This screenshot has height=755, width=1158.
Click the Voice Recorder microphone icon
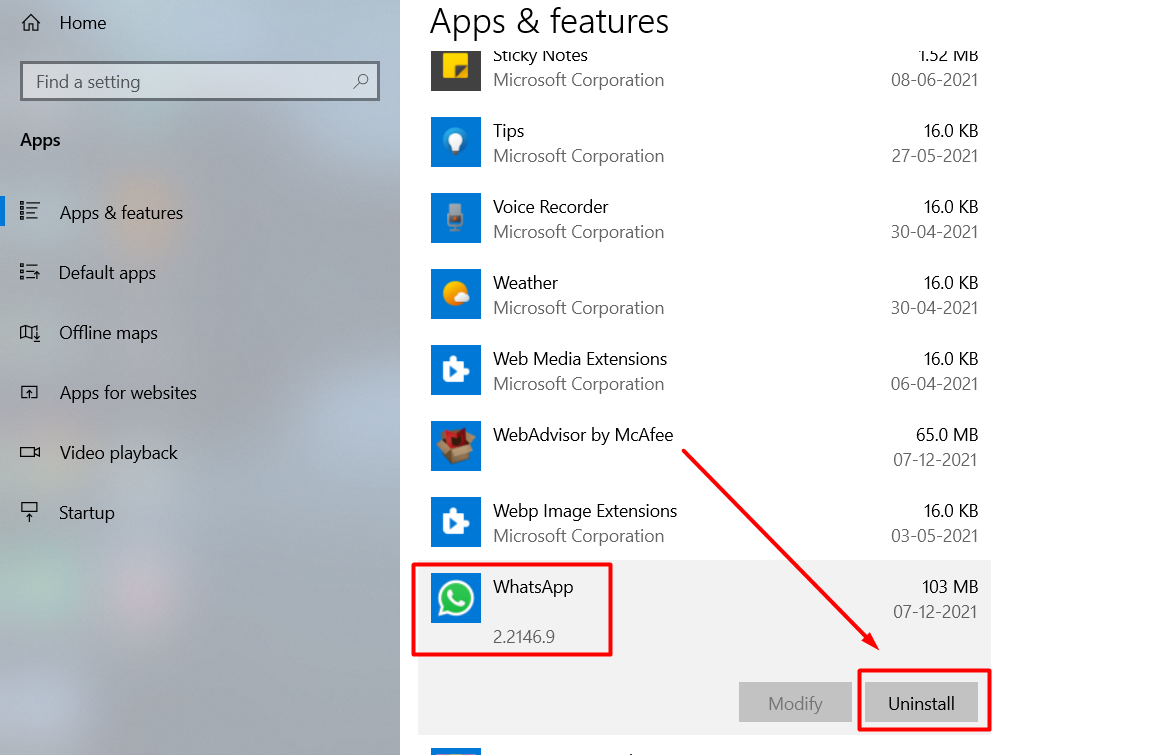tap(456, 218)
